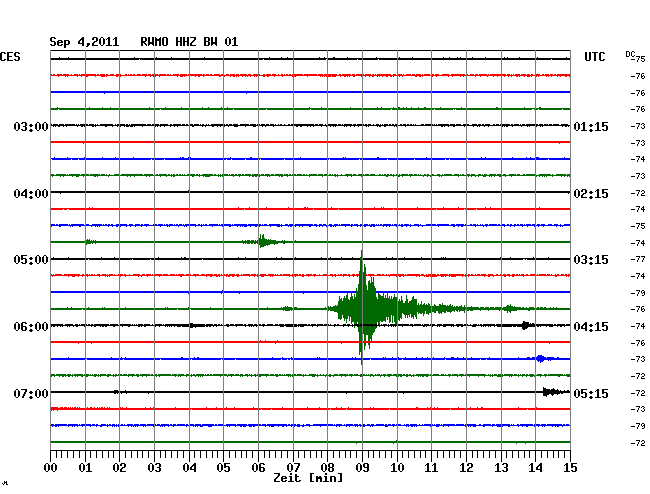Select minute tick label 07

(293, 468)
